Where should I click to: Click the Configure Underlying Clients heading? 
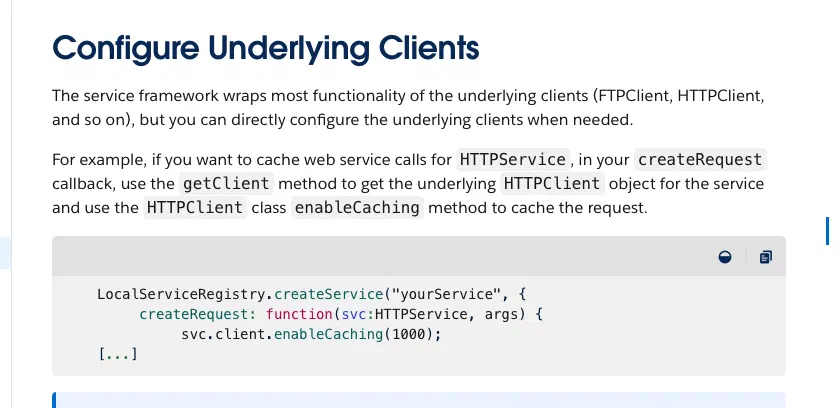(266, 48)
